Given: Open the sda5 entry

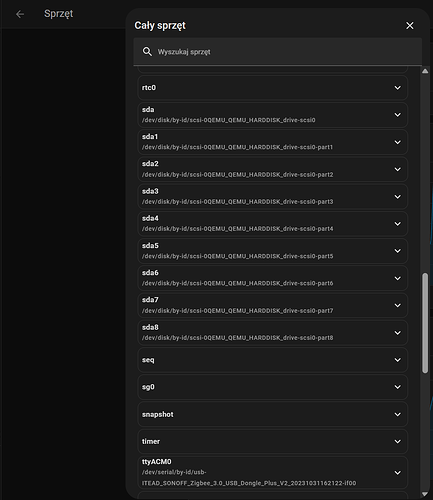Looking at the screenshot, I should [273, 251].
